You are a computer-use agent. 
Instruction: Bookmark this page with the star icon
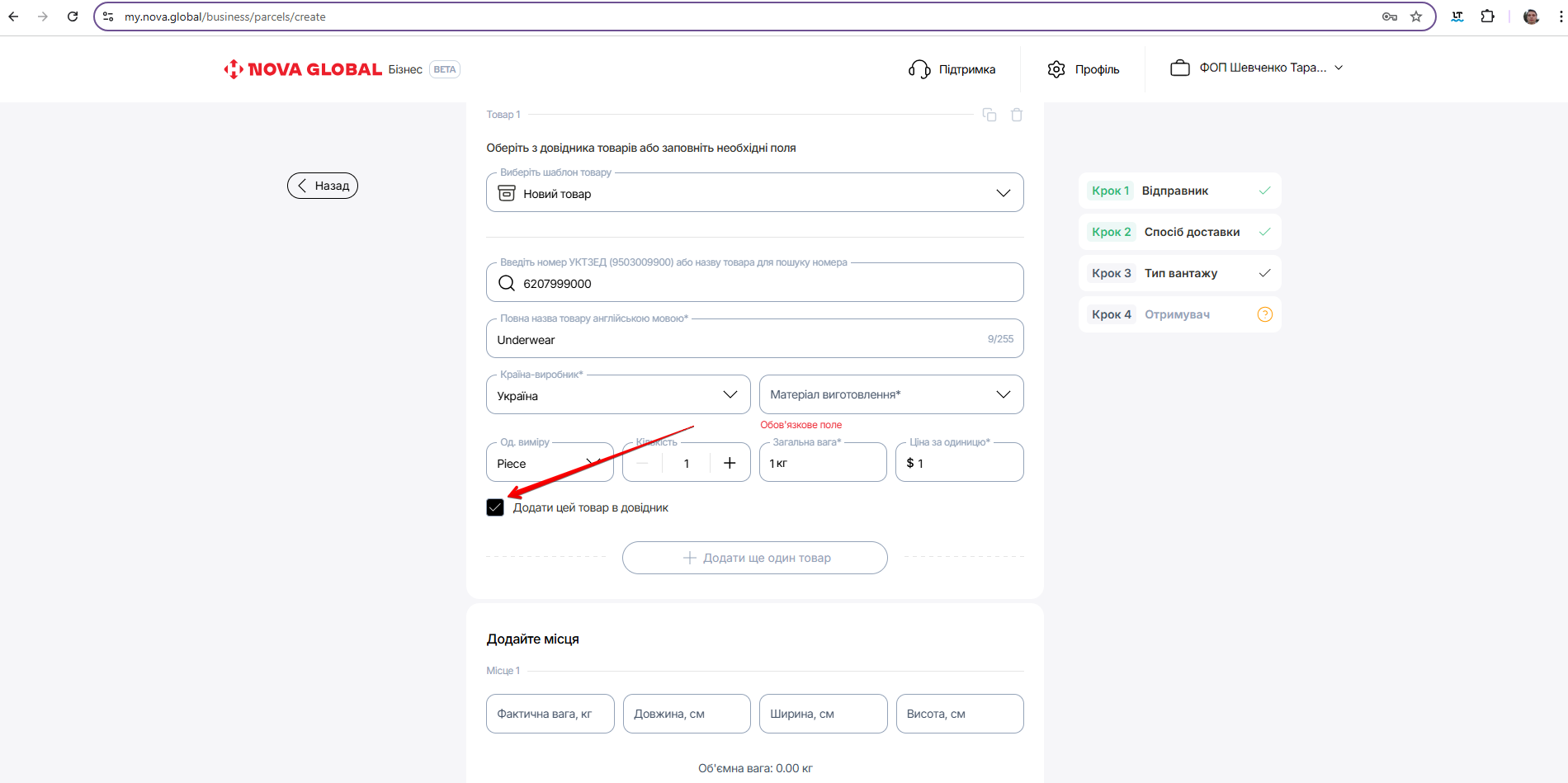coord(1416,17)
